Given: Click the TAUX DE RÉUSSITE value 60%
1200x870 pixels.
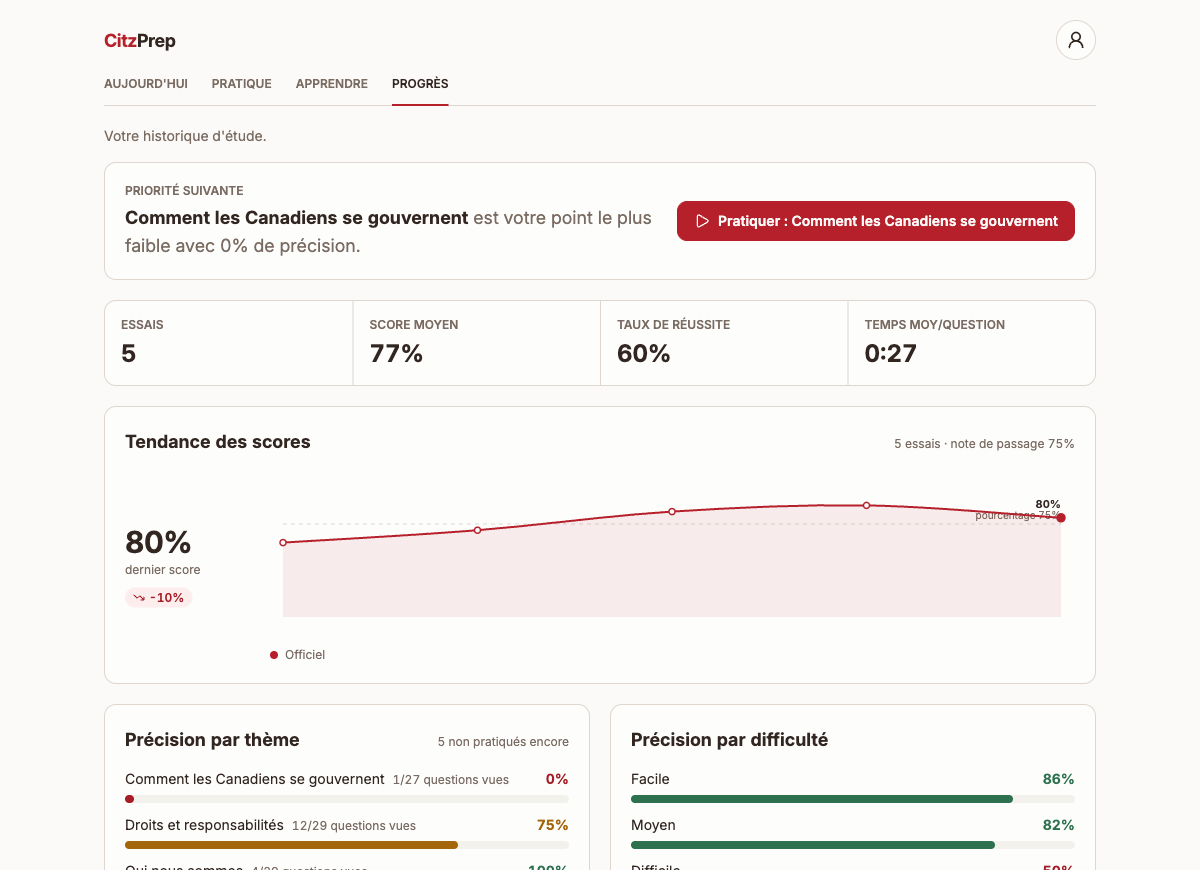Looking at the screenshot, I should click(x=644, y=353).
